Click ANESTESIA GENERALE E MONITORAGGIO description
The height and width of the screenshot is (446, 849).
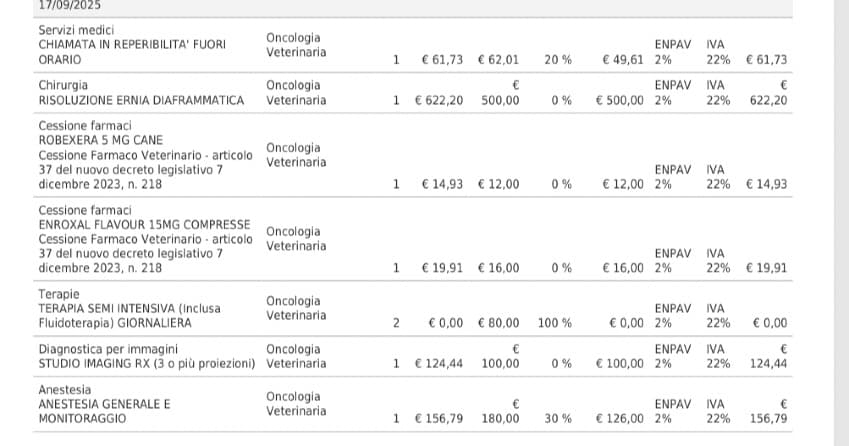[105, 411]
